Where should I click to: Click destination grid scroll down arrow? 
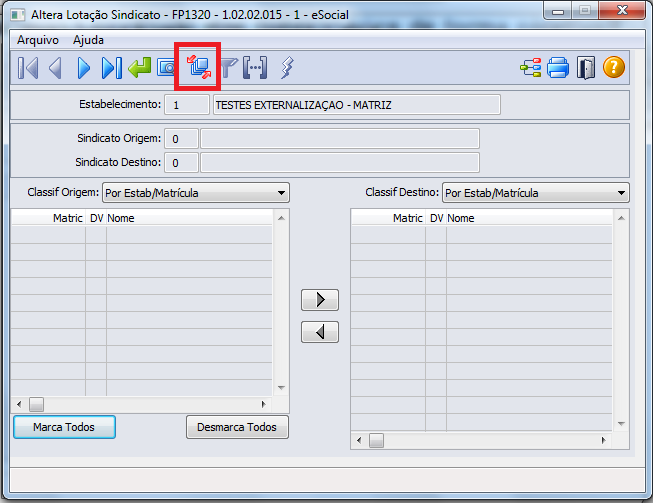(621, 423)
